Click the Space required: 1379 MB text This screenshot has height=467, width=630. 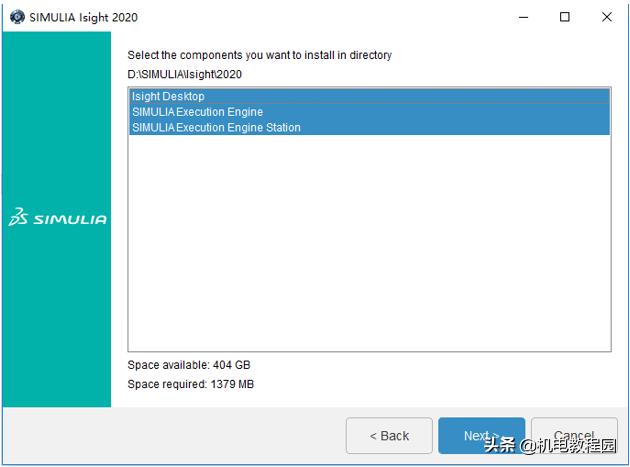(x=190, y=384)
